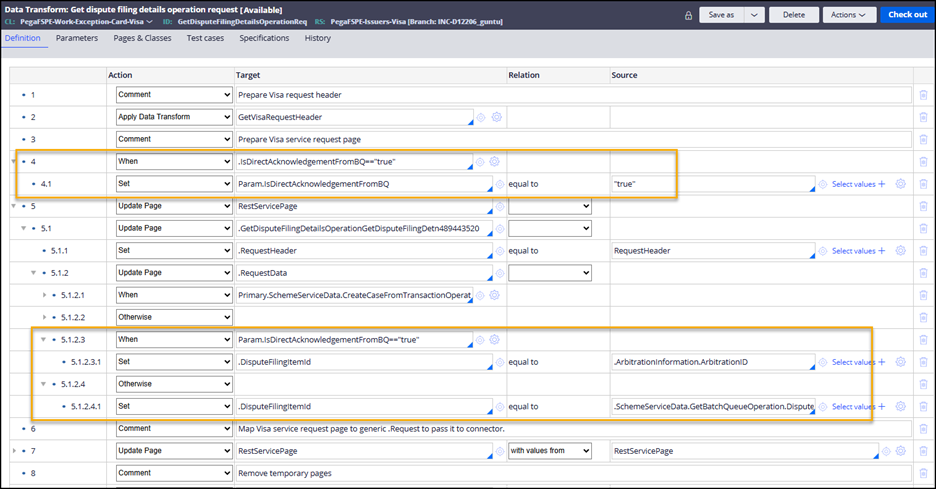The height and width of the screenshot is (489, 936).
Task: Collapse row 5.1.2 tree node
Action: click(34, 273)
